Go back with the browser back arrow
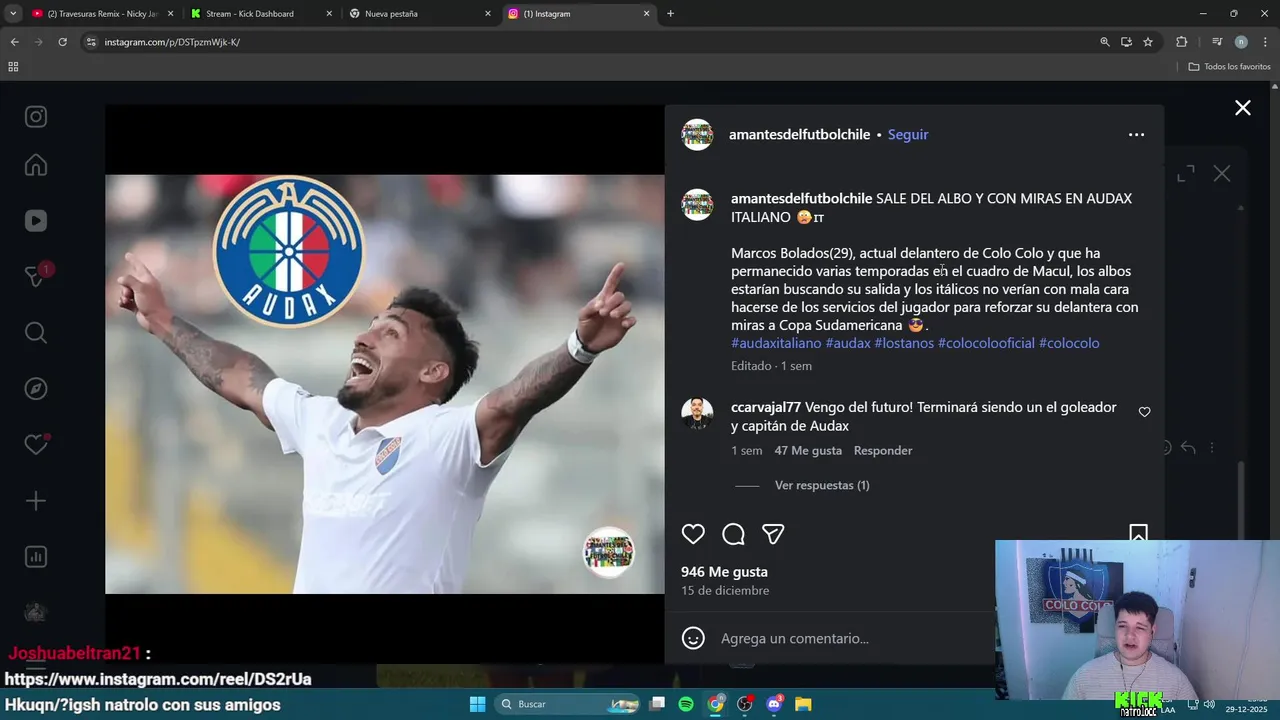1280x720 pixels. click(x=14, y=42)
